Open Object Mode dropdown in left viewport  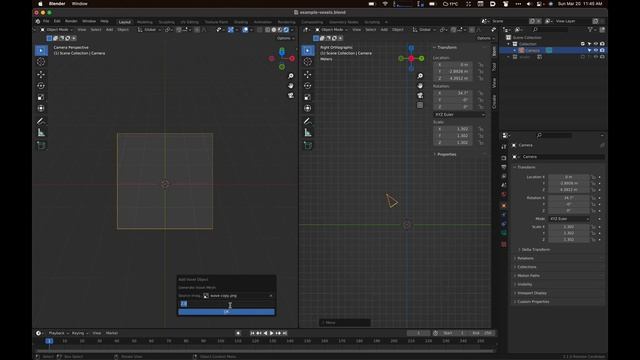pos(56,30)
